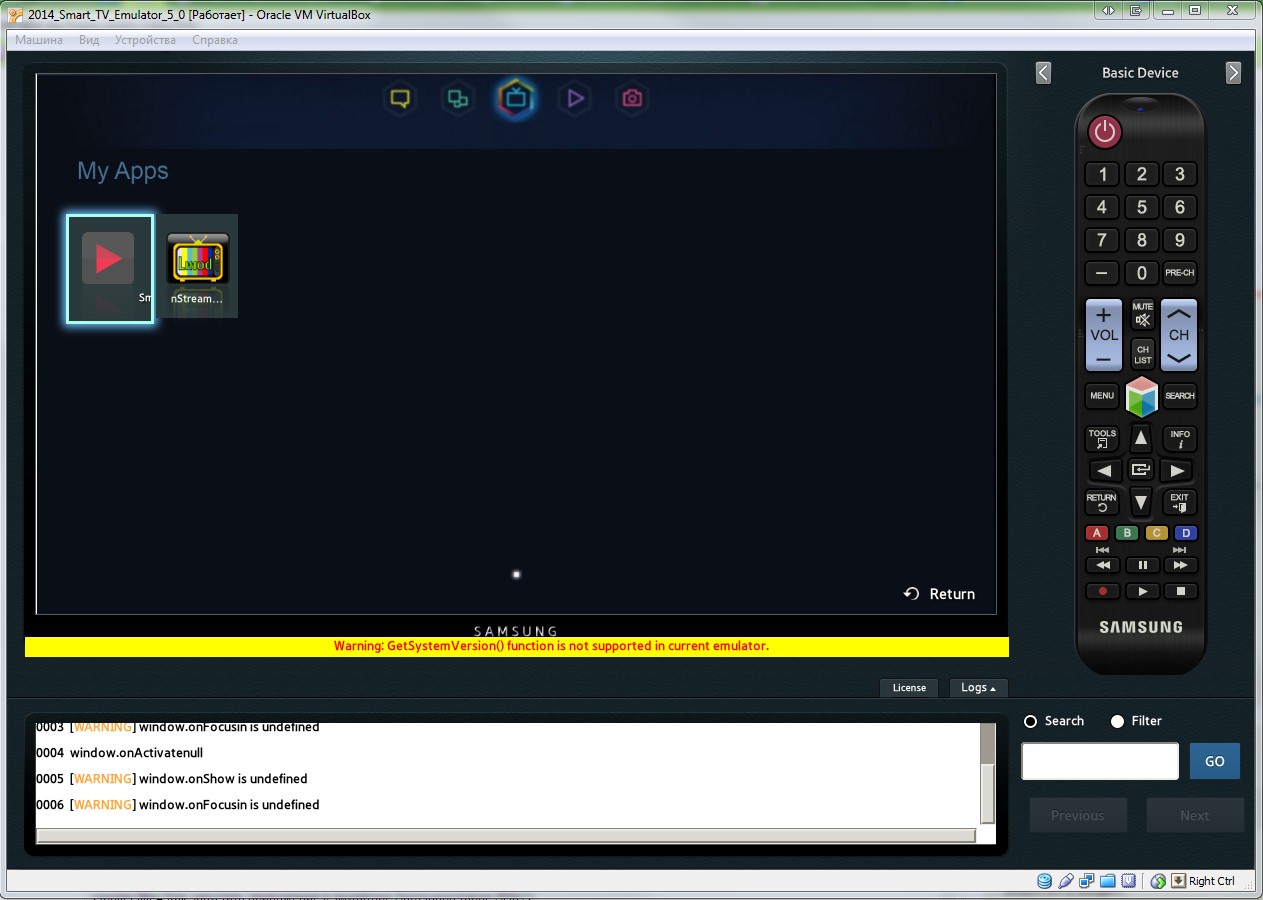Open the nStream app tile
This screenshot has height=900, width=1263.
(x=197, y=266)
